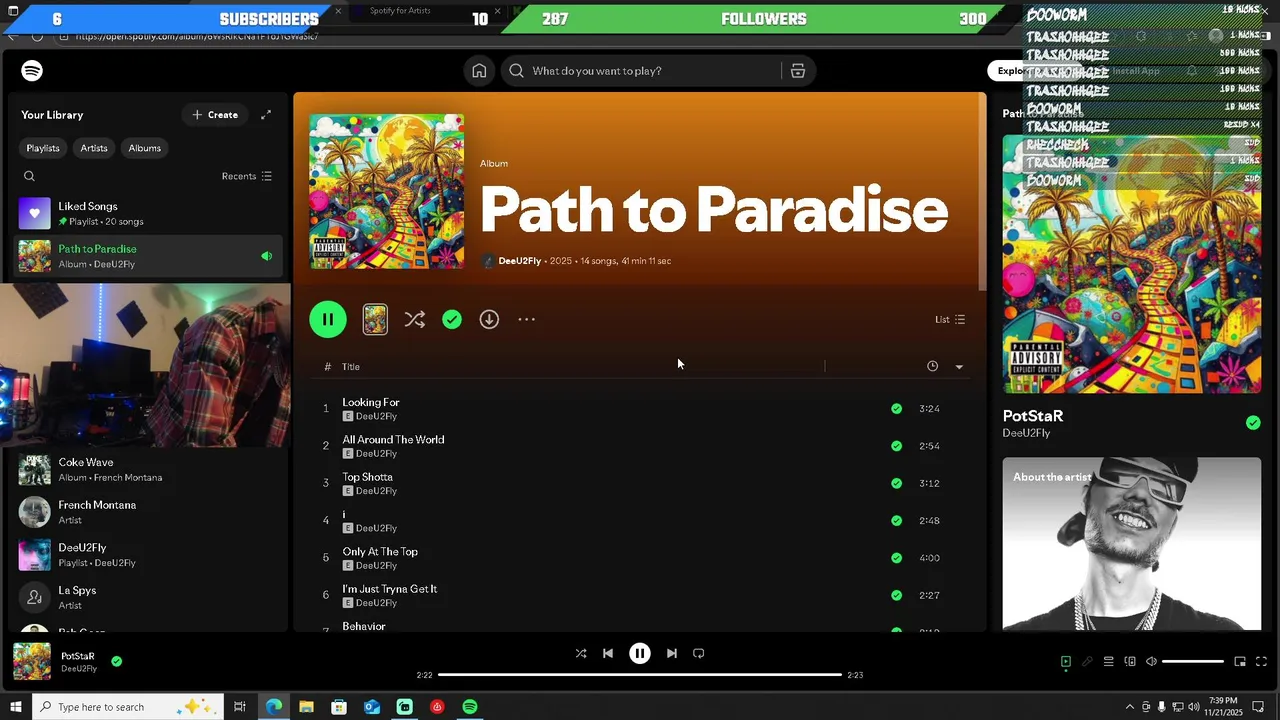Image resolution: width=1280 pixels, height=720 pixels.
Task: Click Create button in Your Library
Action: tap(215, 115)
